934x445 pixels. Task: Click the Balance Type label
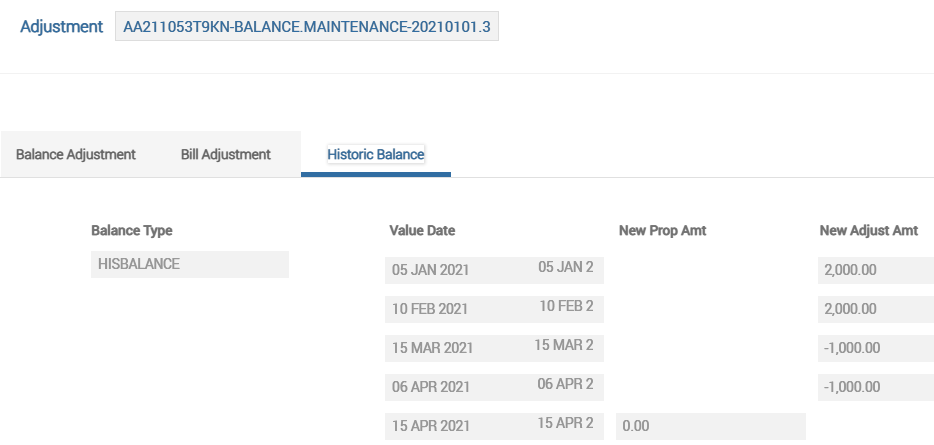coord(132,231)
